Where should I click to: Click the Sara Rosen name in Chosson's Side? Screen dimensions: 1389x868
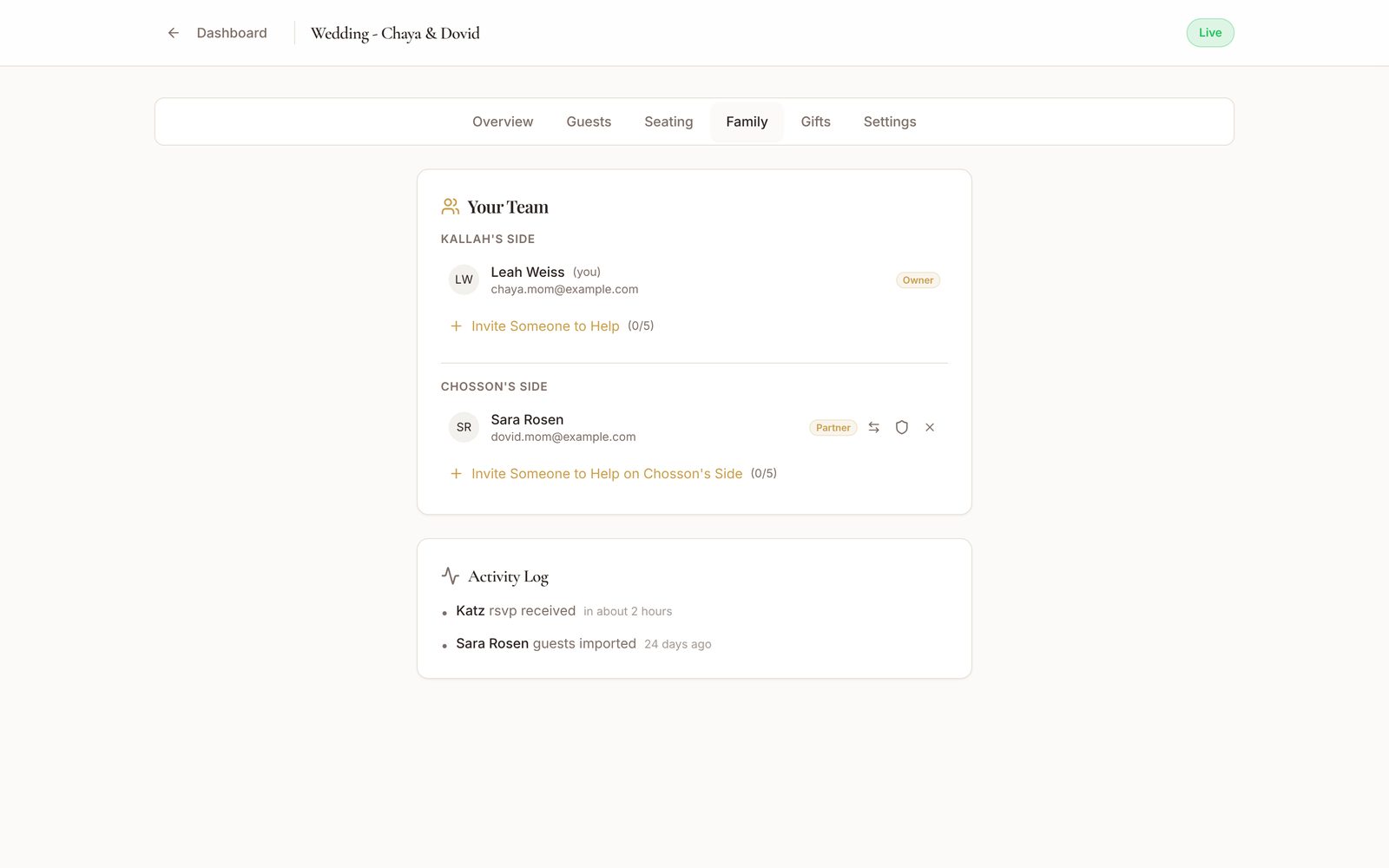(x=527, y=420)
